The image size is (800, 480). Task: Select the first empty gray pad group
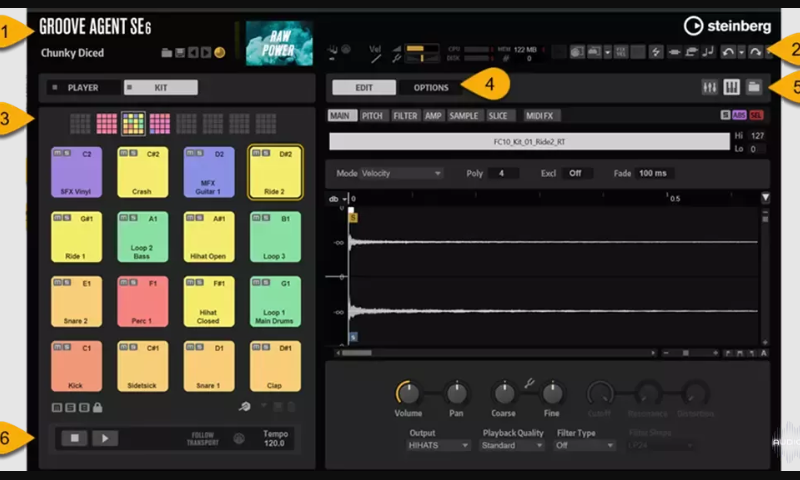80,123
